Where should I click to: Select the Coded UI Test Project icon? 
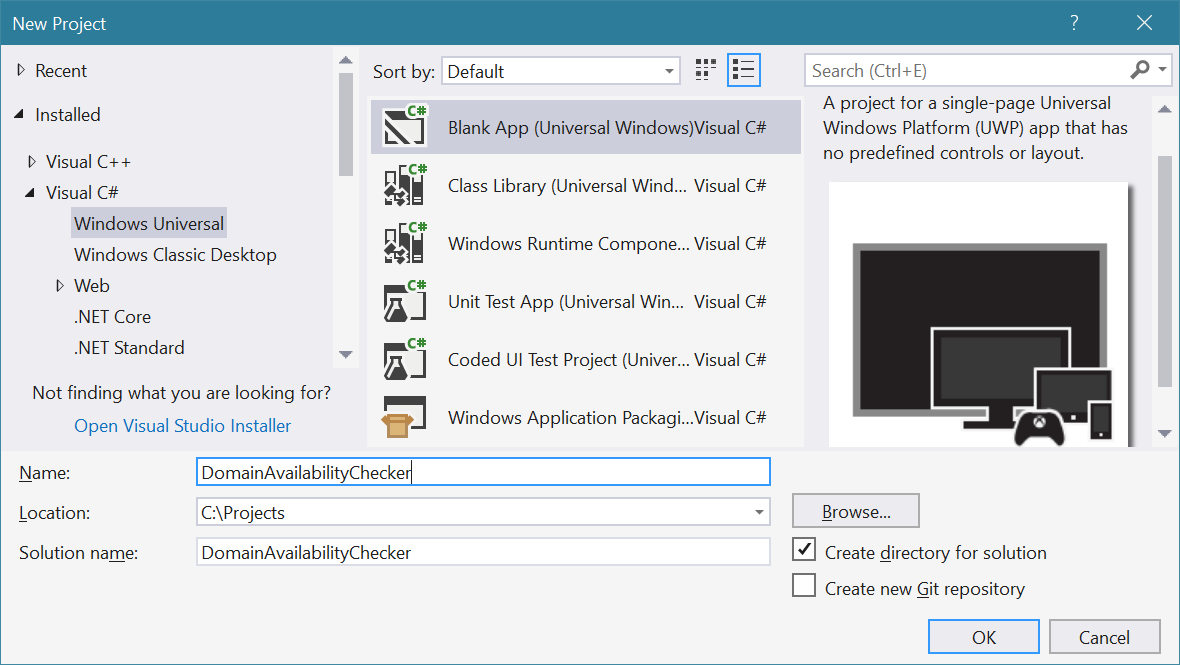coord(405,359)
